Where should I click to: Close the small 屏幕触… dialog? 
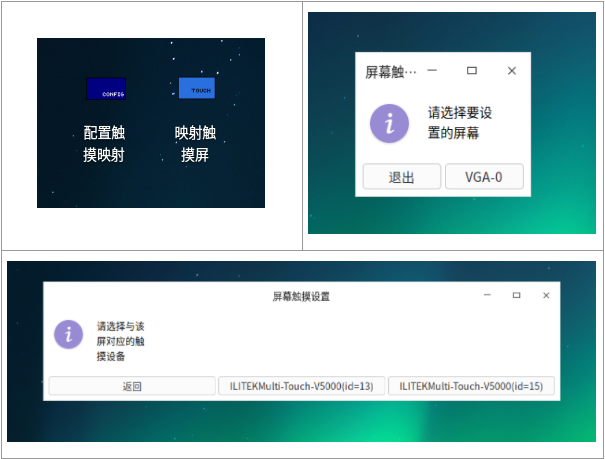coord(512,71)
